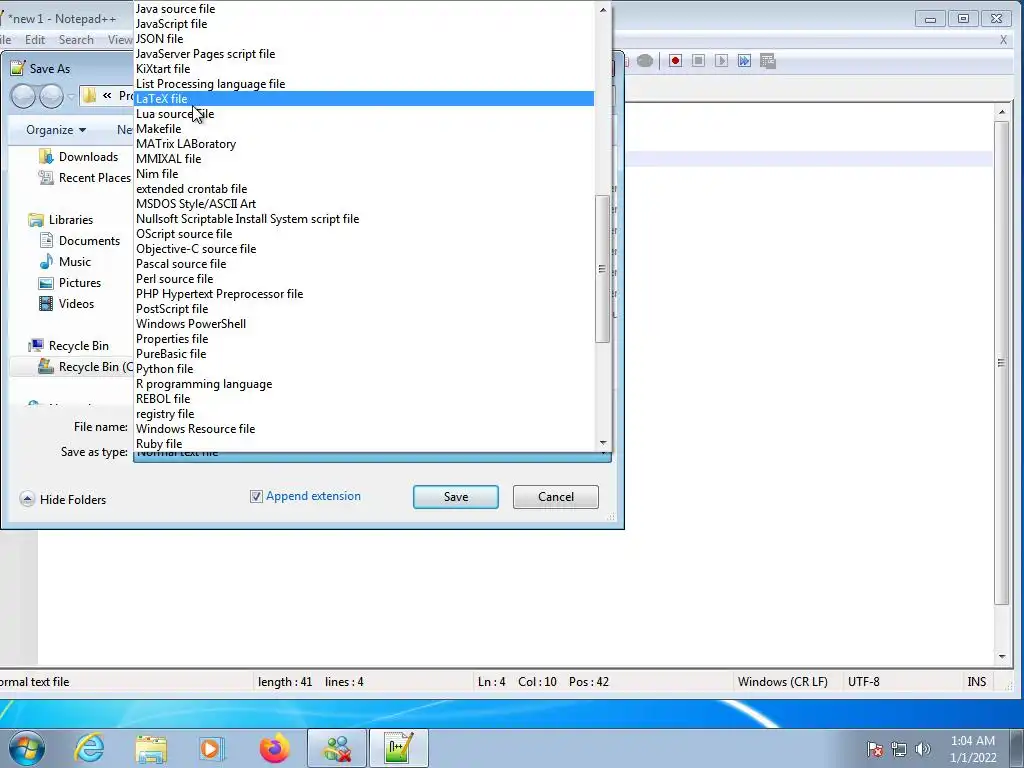Click the file type list's scrollbar thumb
Image resolution: width=1024 pixels, height=768 pixels.
pyautogui.click(x=602, y=268)
